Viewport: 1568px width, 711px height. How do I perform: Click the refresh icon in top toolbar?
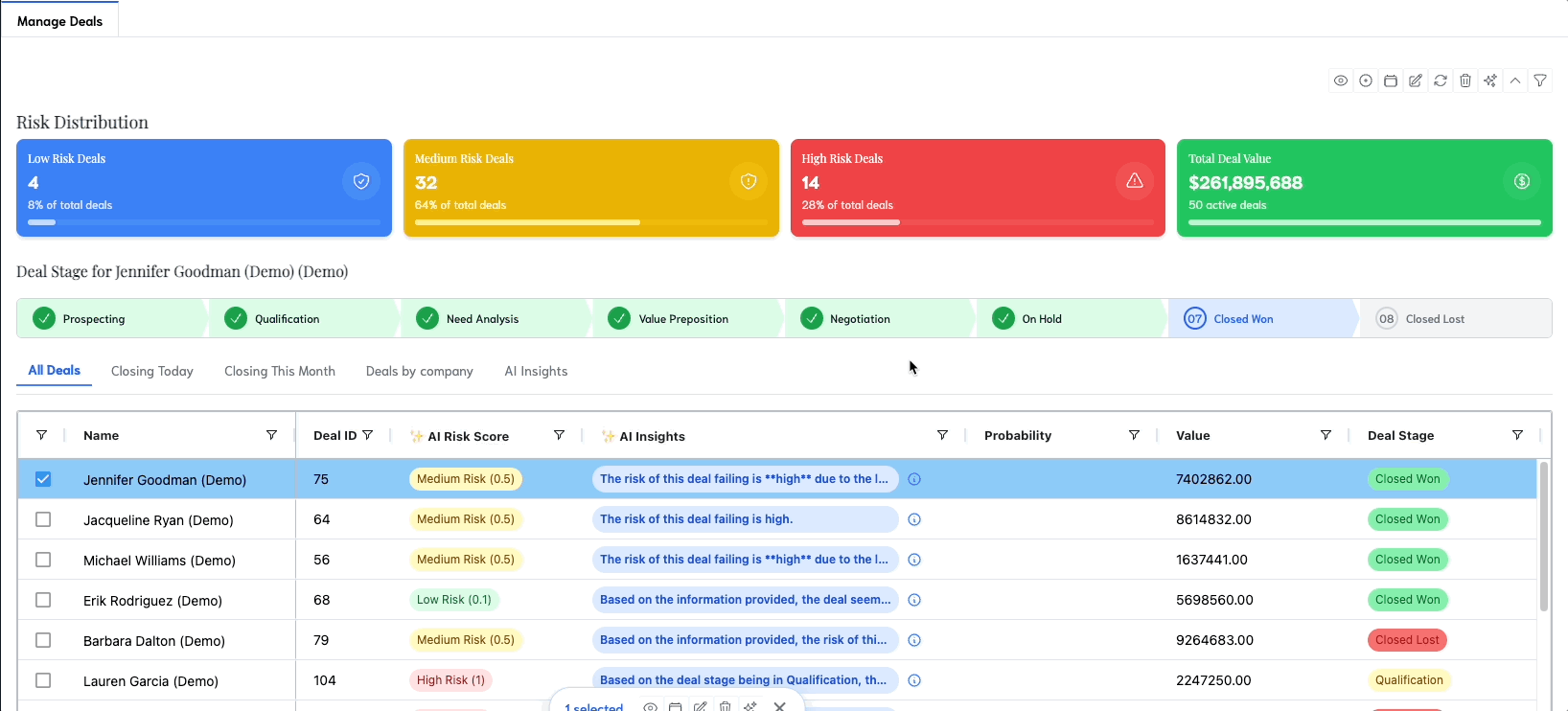[1441, 80]
